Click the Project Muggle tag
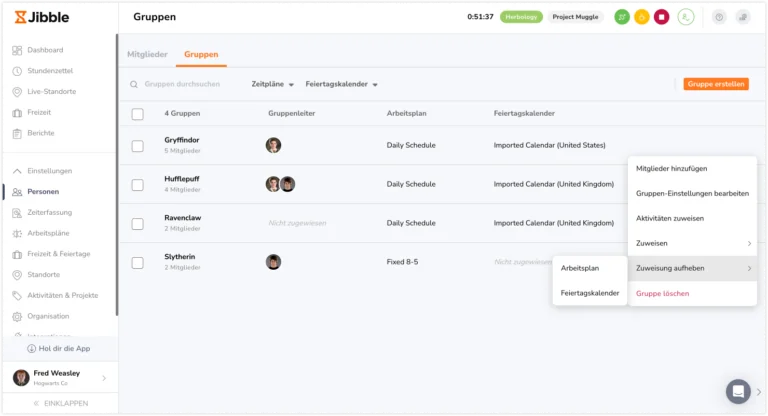Image resolution: width=768 pixels, height=416 pixels. (576, 17)
